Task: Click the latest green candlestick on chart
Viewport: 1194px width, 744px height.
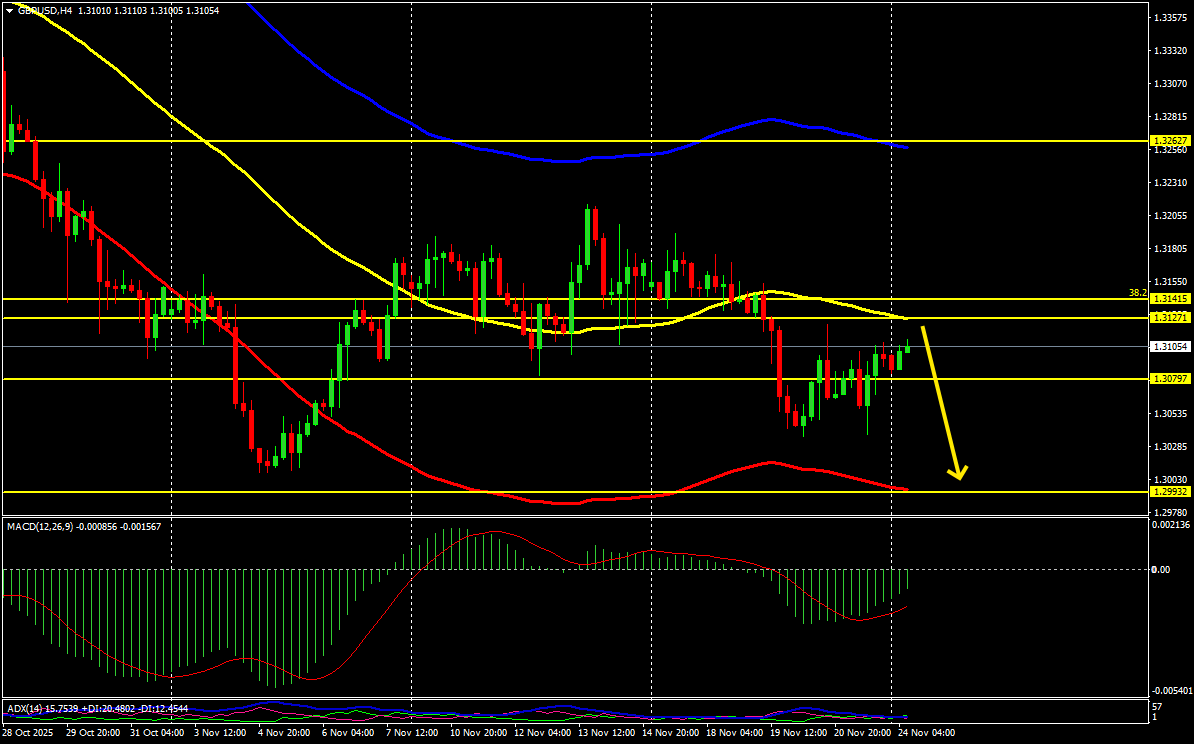Action: 908,348
